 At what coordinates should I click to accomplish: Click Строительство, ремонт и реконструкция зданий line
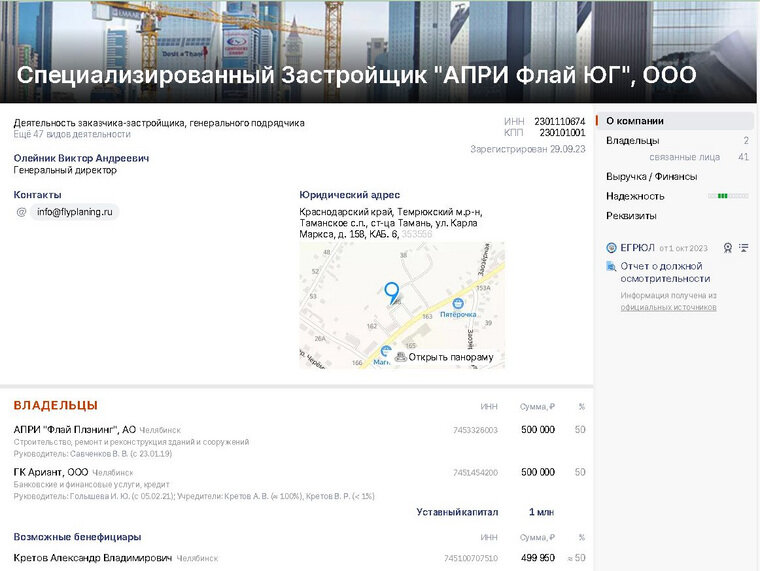pos(131,442)
